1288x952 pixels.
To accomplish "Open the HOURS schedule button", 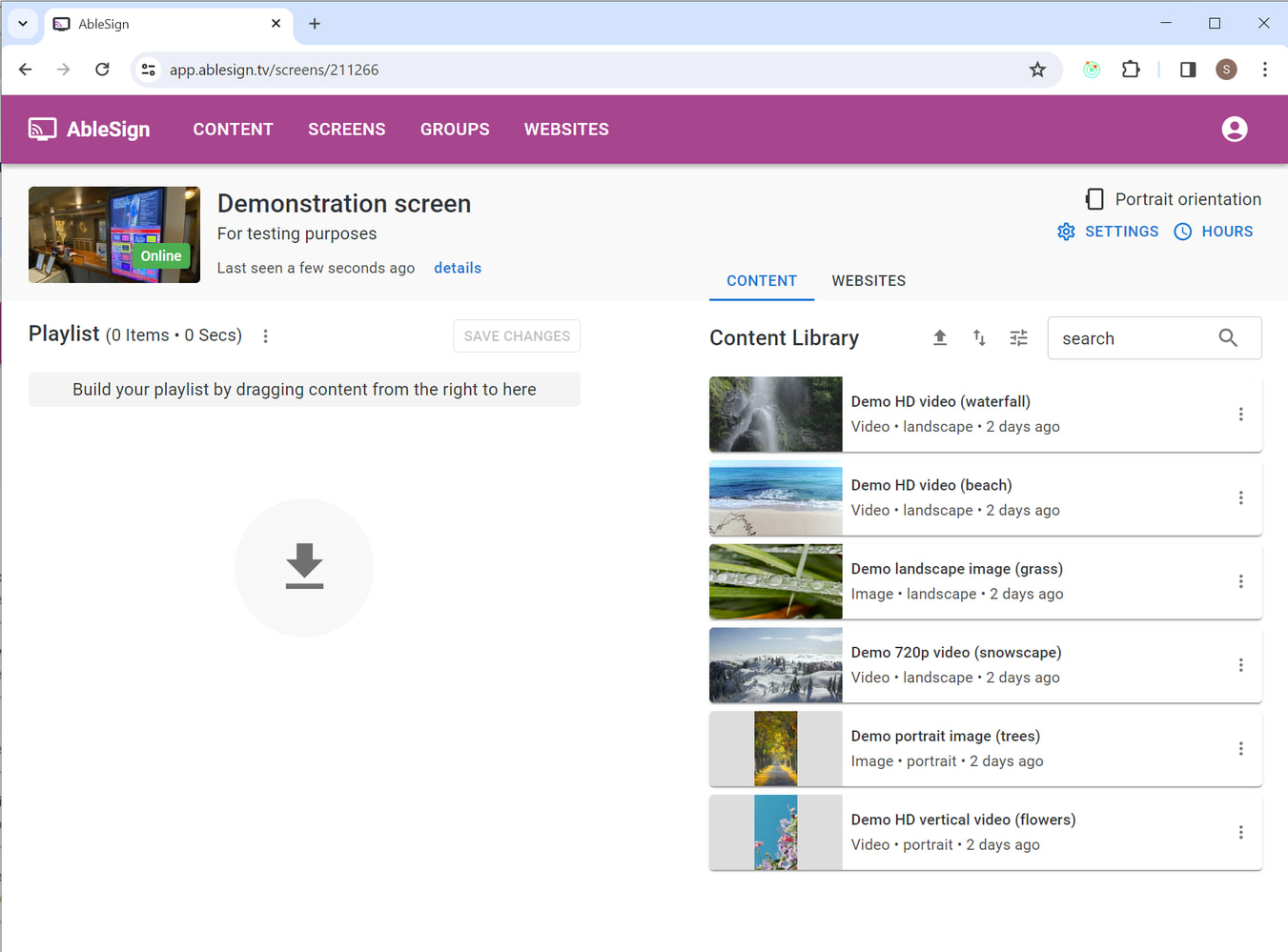I will [1214, 232].
